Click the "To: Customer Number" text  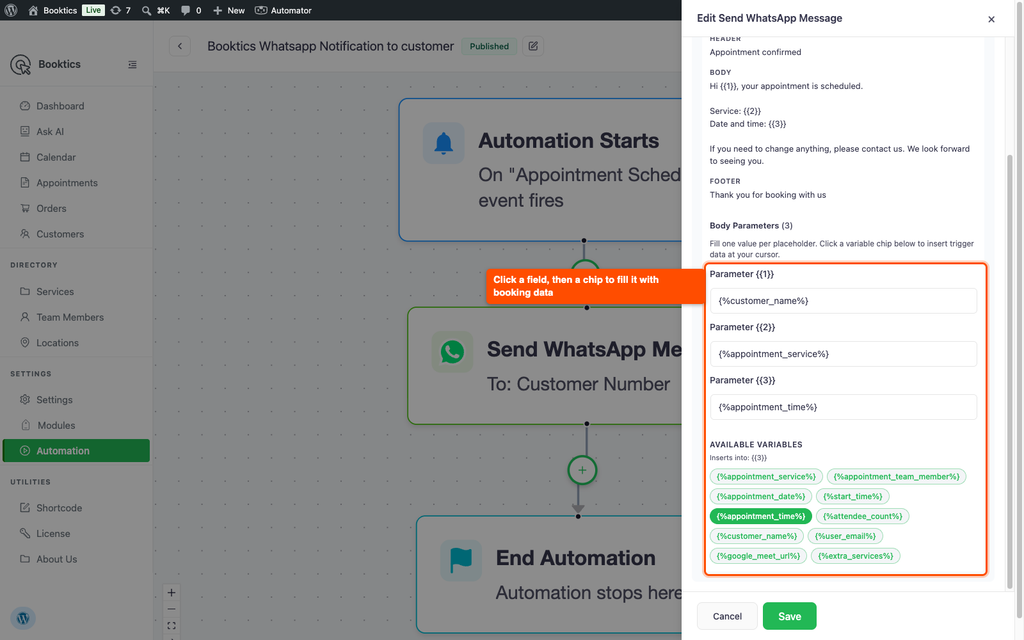pyautogui.click(x=578, y=384)
